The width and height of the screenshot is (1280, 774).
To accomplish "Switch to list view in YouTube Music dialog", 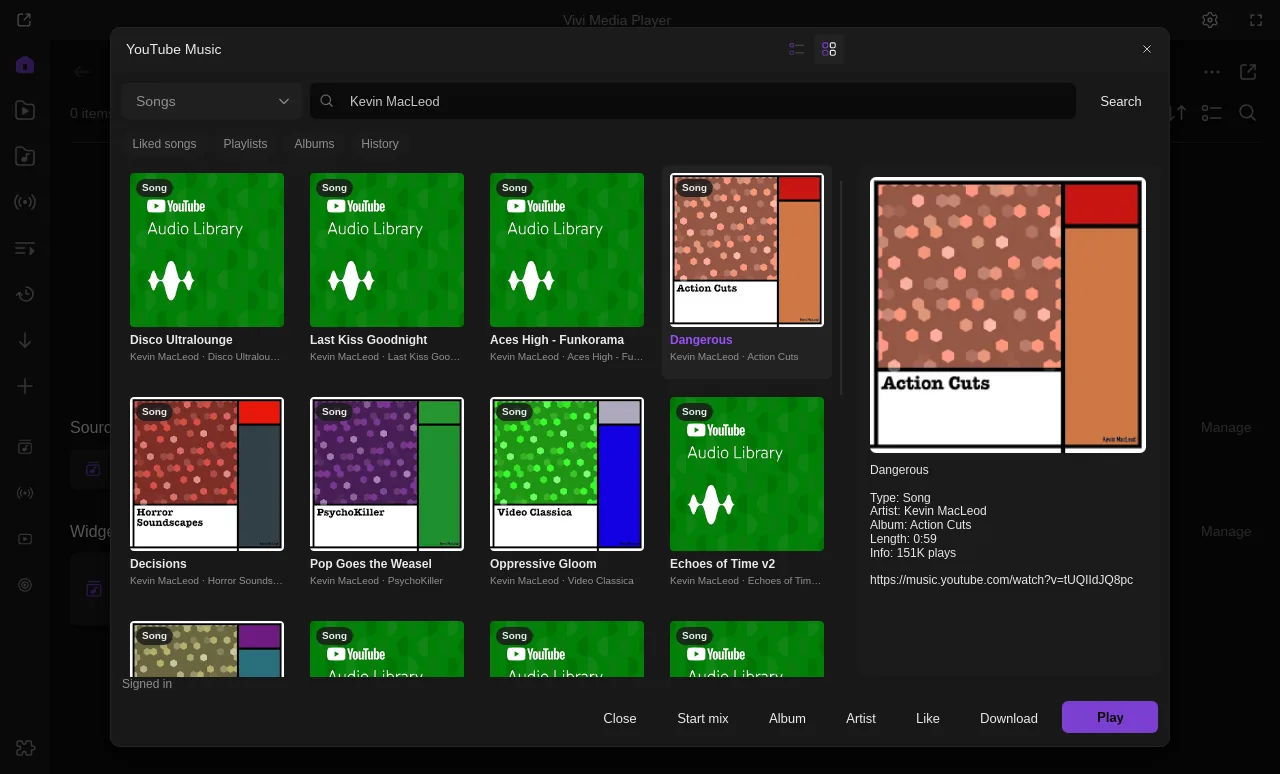I will point(797,49).
